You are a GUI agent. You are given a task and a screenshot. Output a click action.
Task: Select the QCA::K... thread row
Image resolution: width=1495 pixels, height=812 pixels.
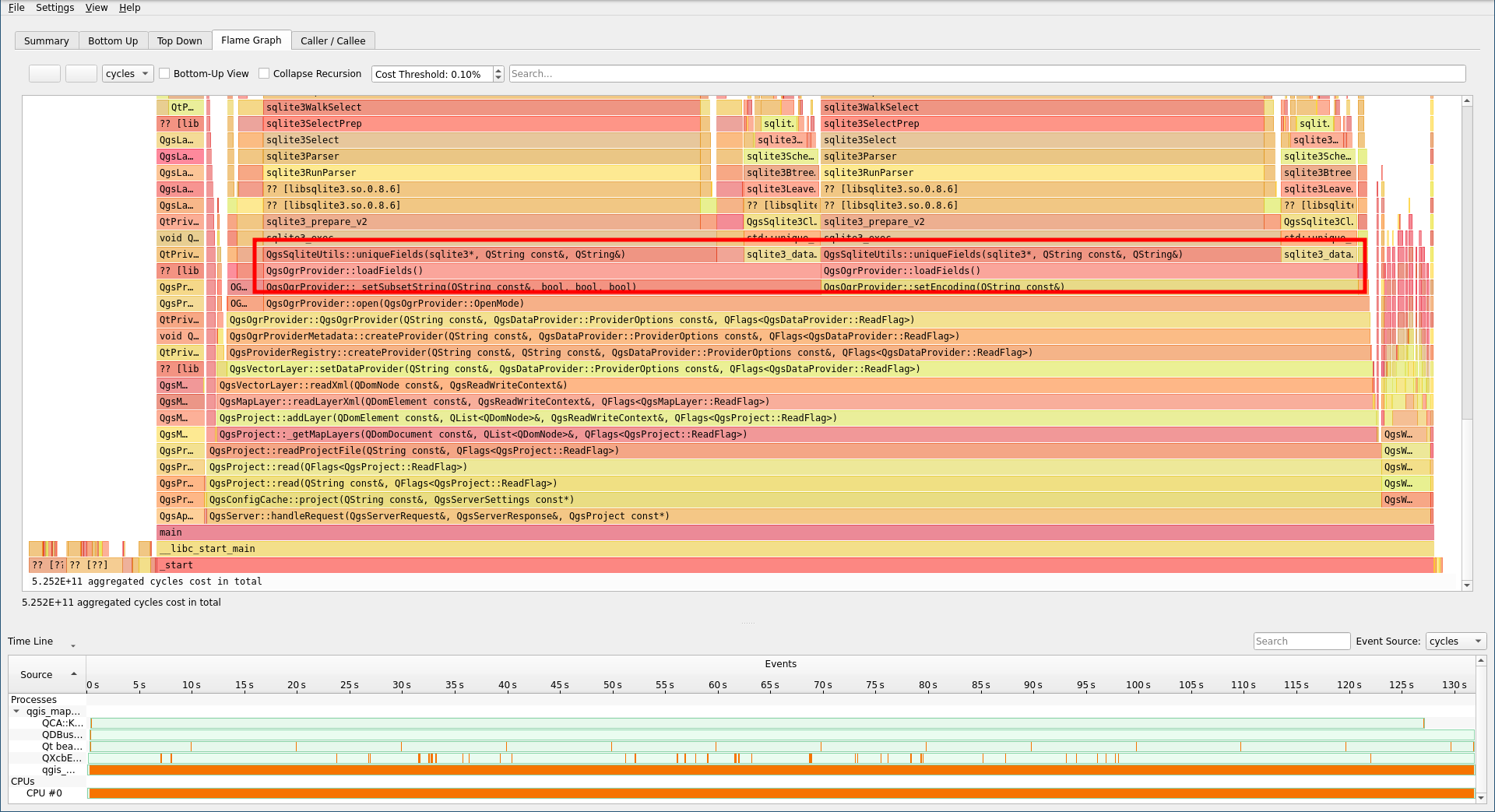[62, 723]
